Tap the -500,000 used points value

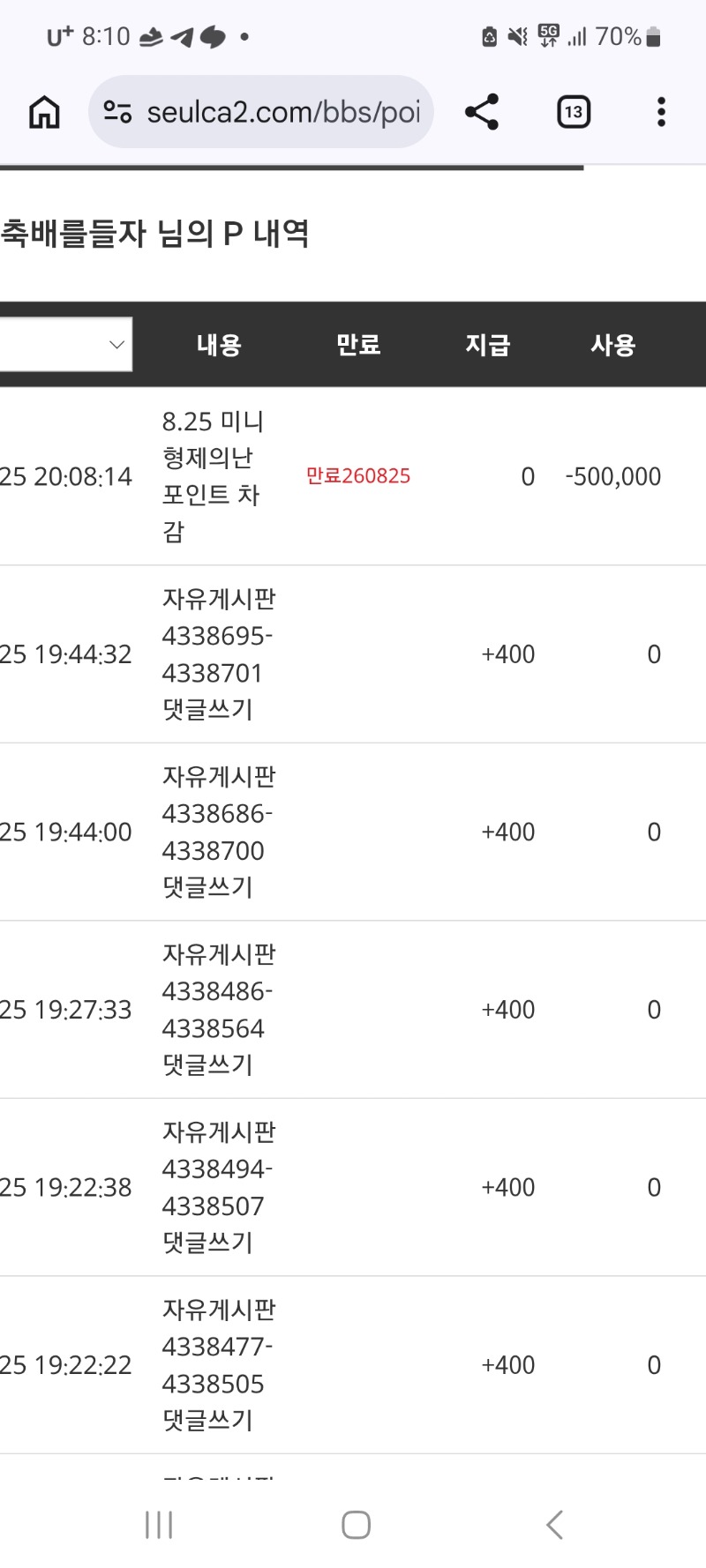pos(613,476)
